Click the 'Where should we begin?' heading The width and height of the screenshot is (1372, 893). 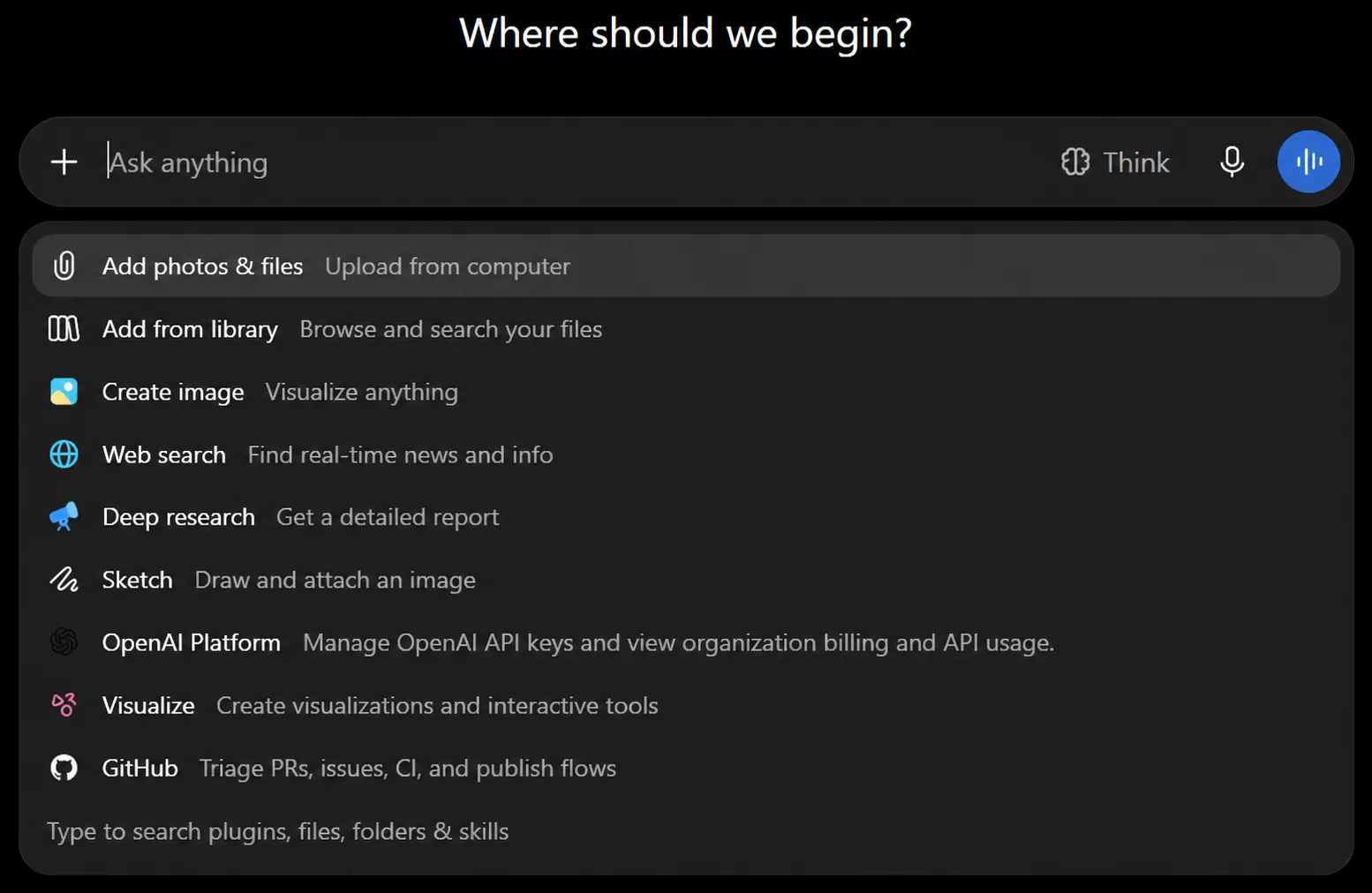pyautogui.click(x=685, y=34)
